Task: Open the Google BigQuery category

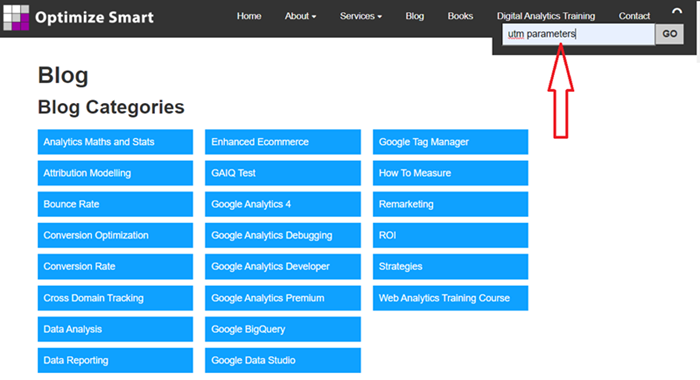Action: pos(283,329)
